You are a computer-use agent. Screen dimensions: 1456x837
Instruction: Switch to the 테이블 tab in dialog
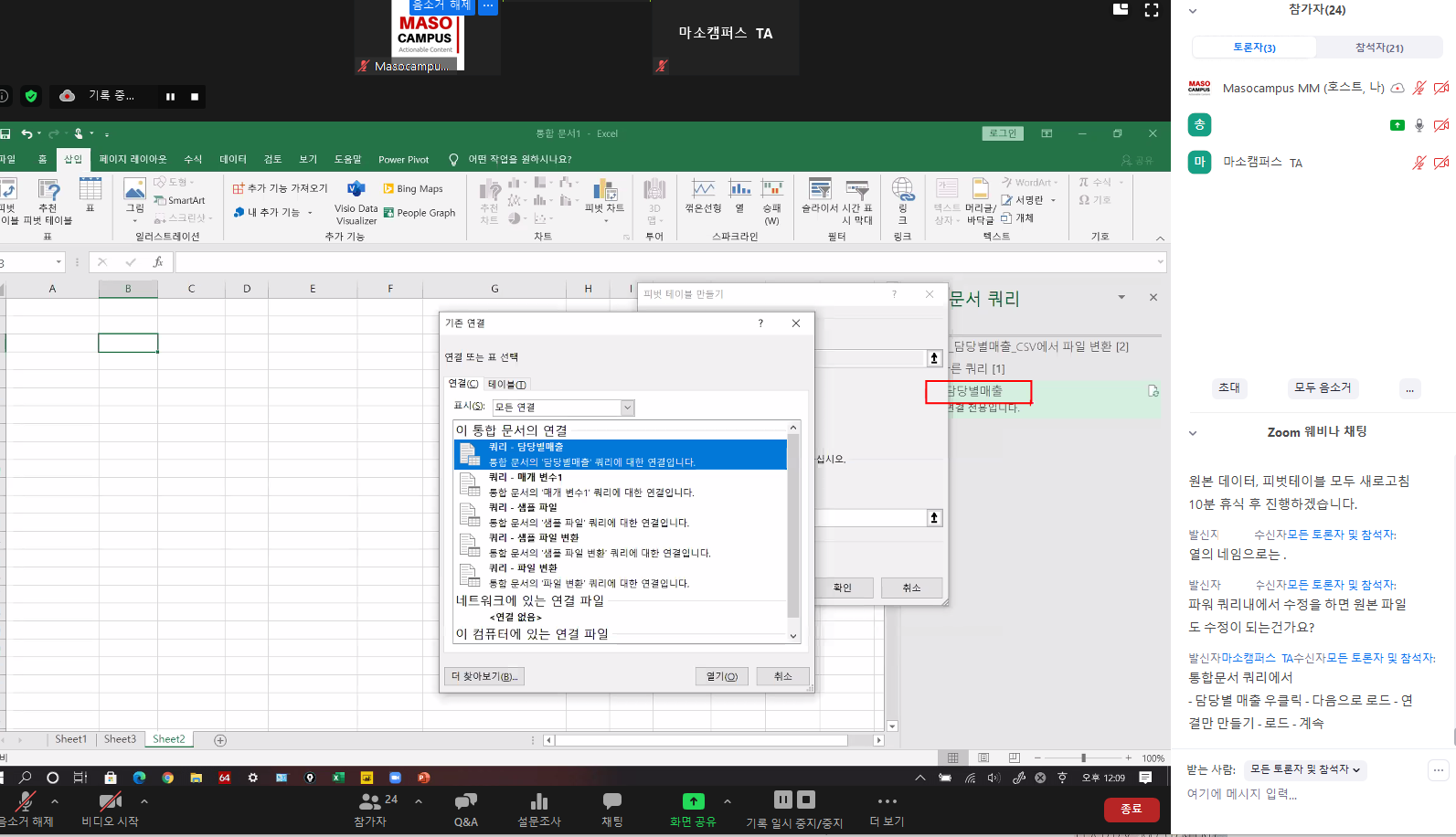(x=506, y=384)
